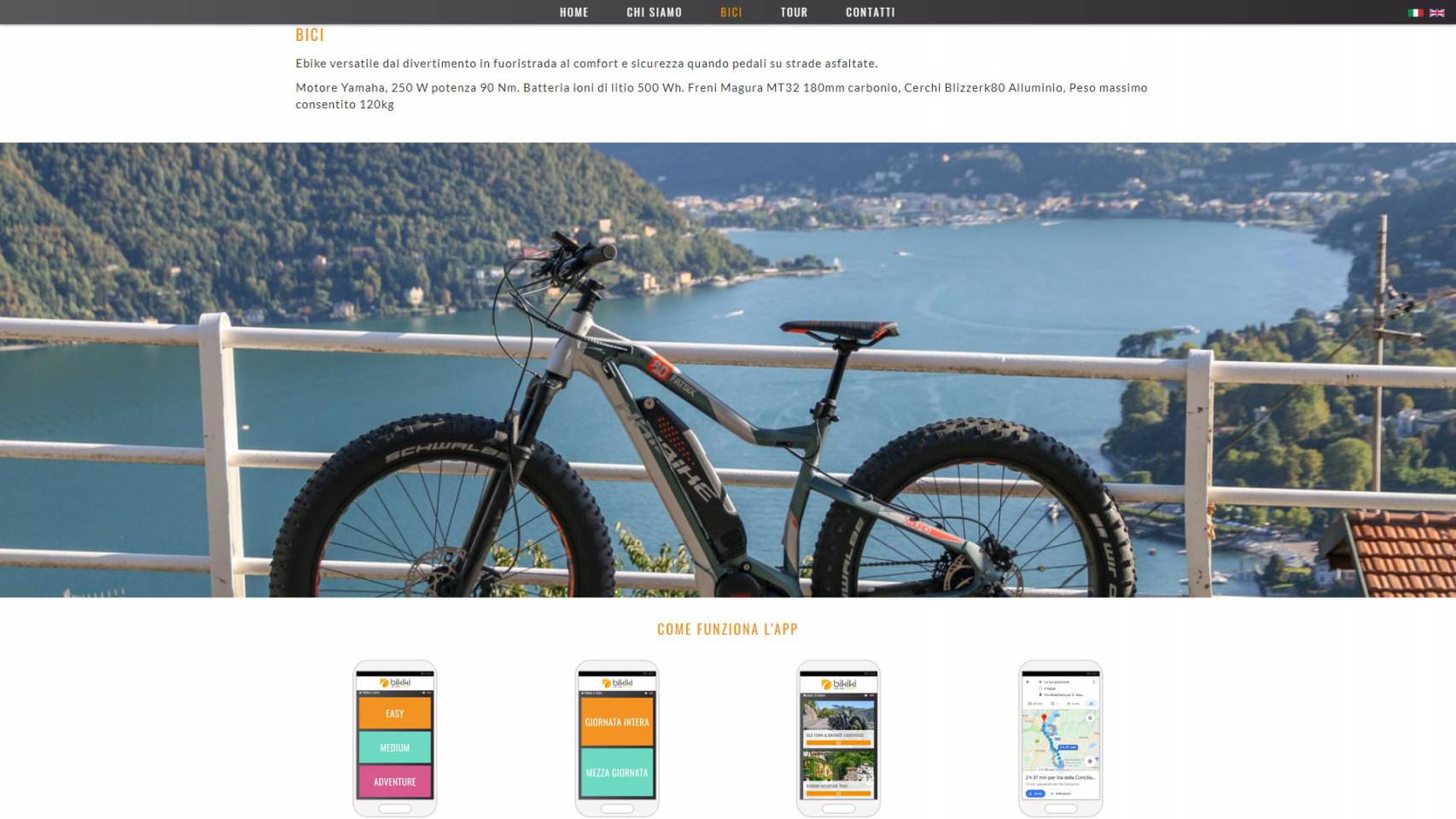
Task: Click the bikiki logo on first phone
Action: 395,682
